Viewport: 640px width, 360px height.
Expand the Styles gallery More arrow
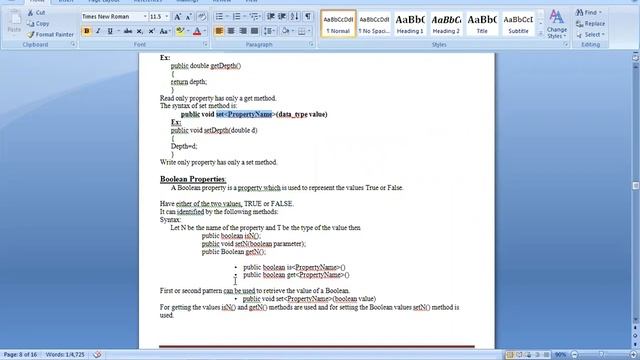pyautogui.click(x=540, y=33)
